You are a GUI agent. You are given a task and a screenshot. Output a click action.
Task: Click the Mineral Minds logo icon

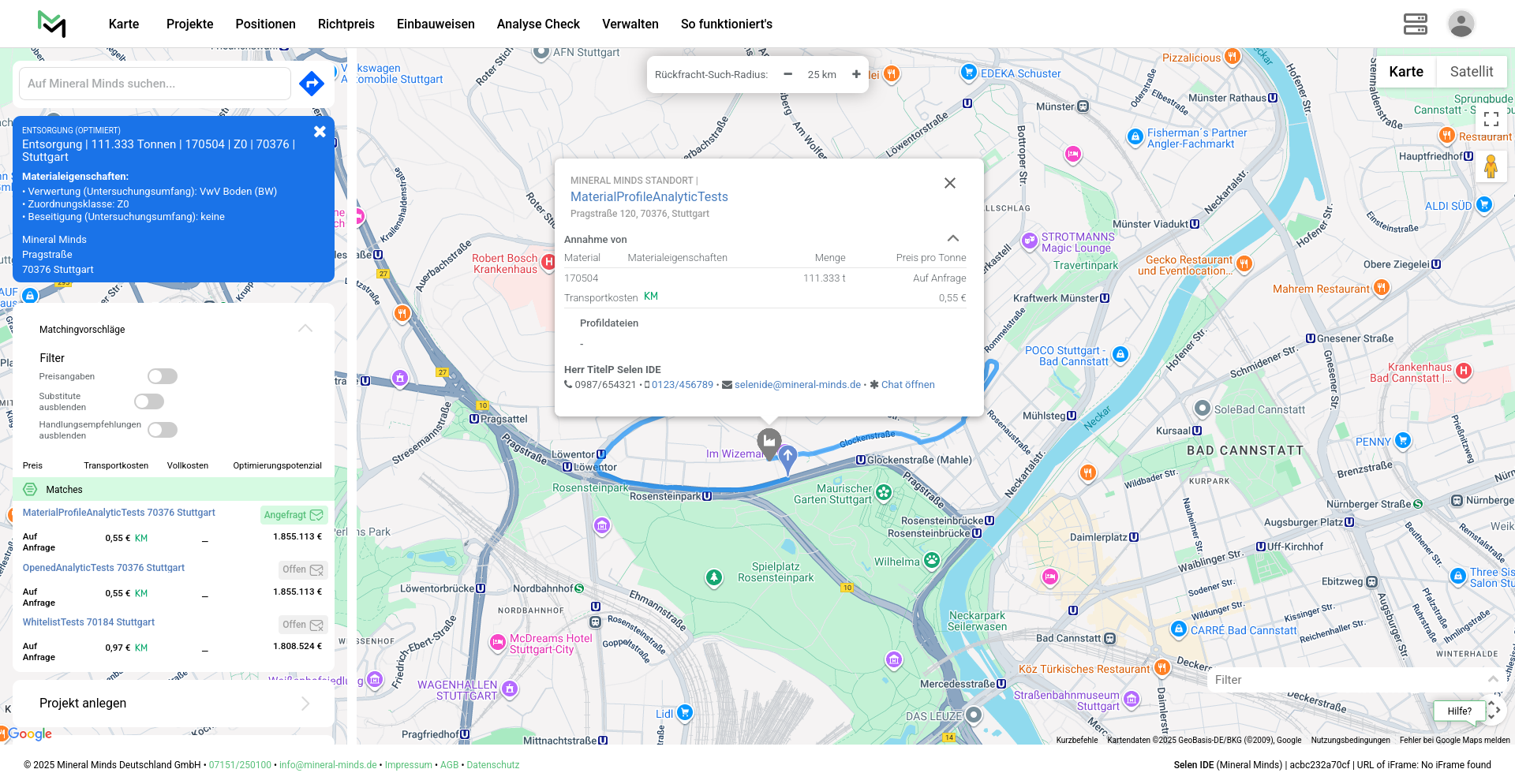(52, 24)
